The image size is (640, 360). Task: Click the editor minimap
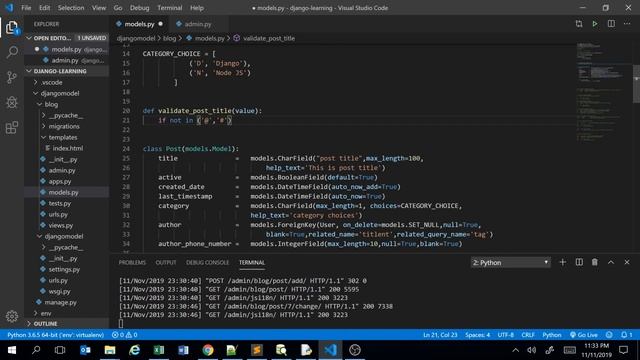point(604,92)
